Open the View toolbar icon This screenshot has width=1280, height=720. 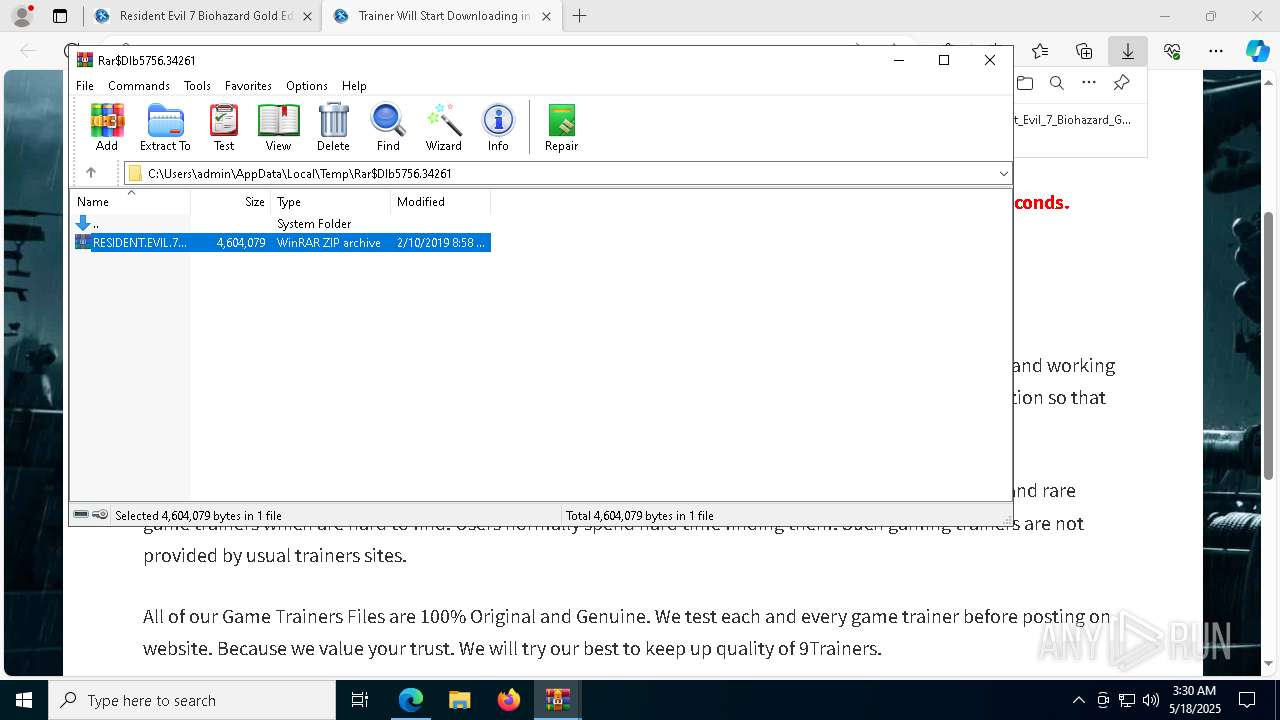(x=278, y=127)
